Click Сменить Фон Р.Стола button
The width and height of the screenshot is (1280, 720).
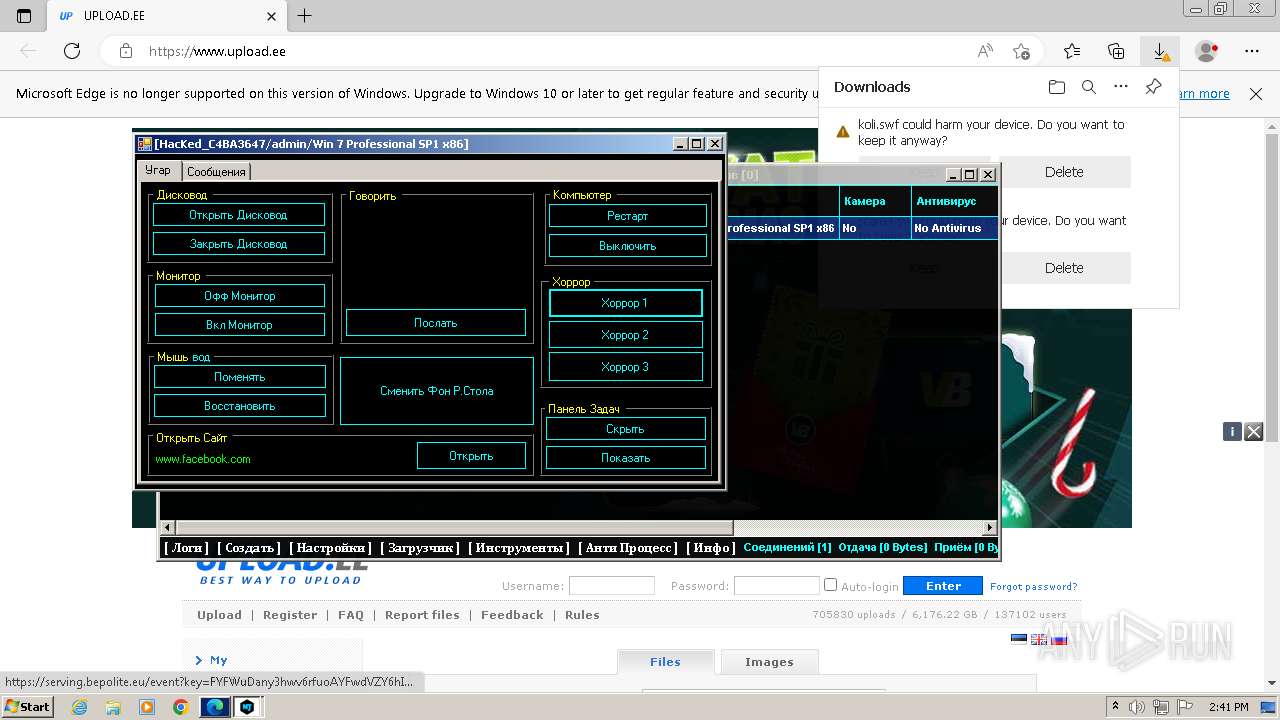(x=437, y=391)
